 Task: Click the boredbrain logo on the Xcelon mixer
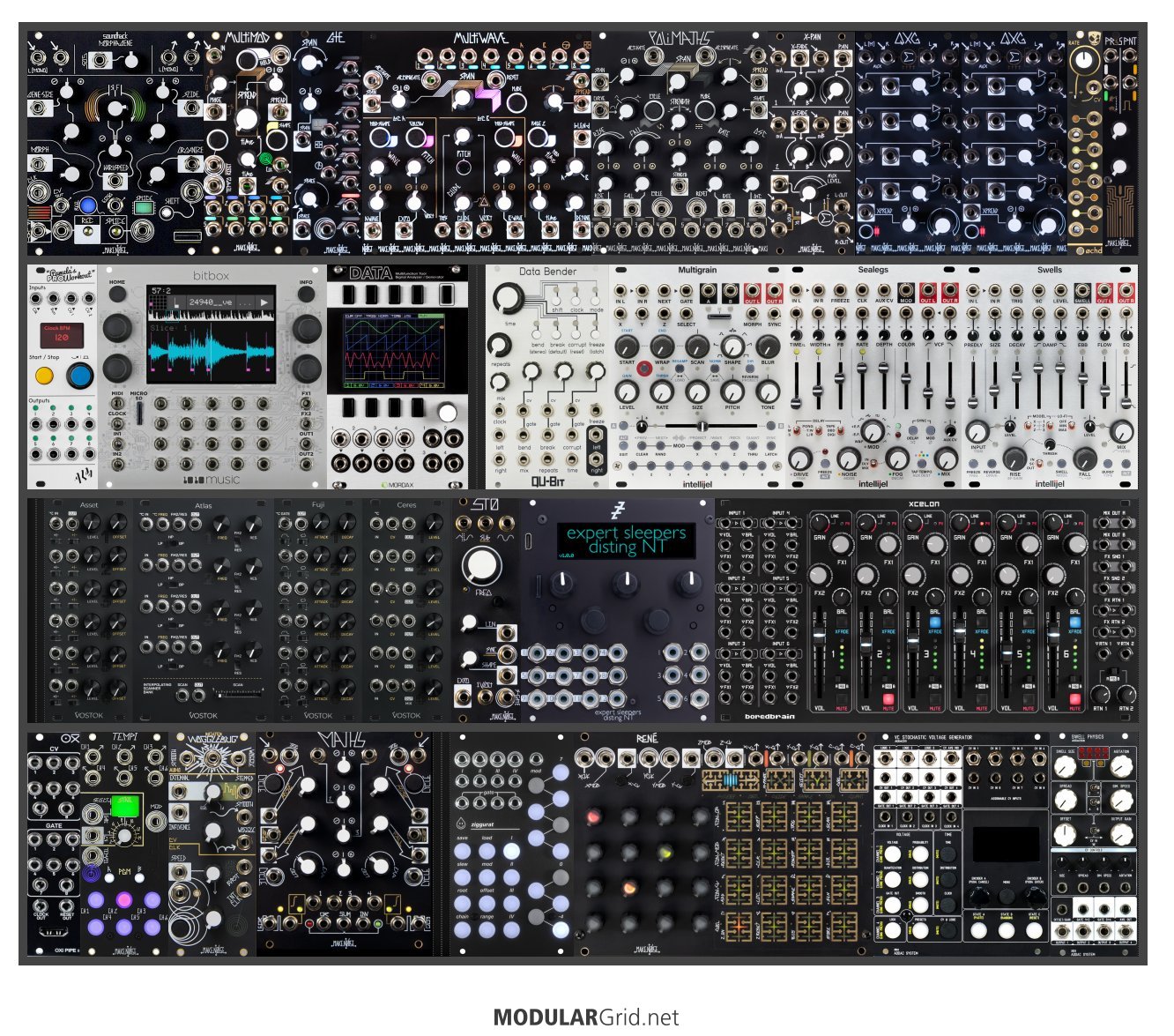(x=769, y=716)
